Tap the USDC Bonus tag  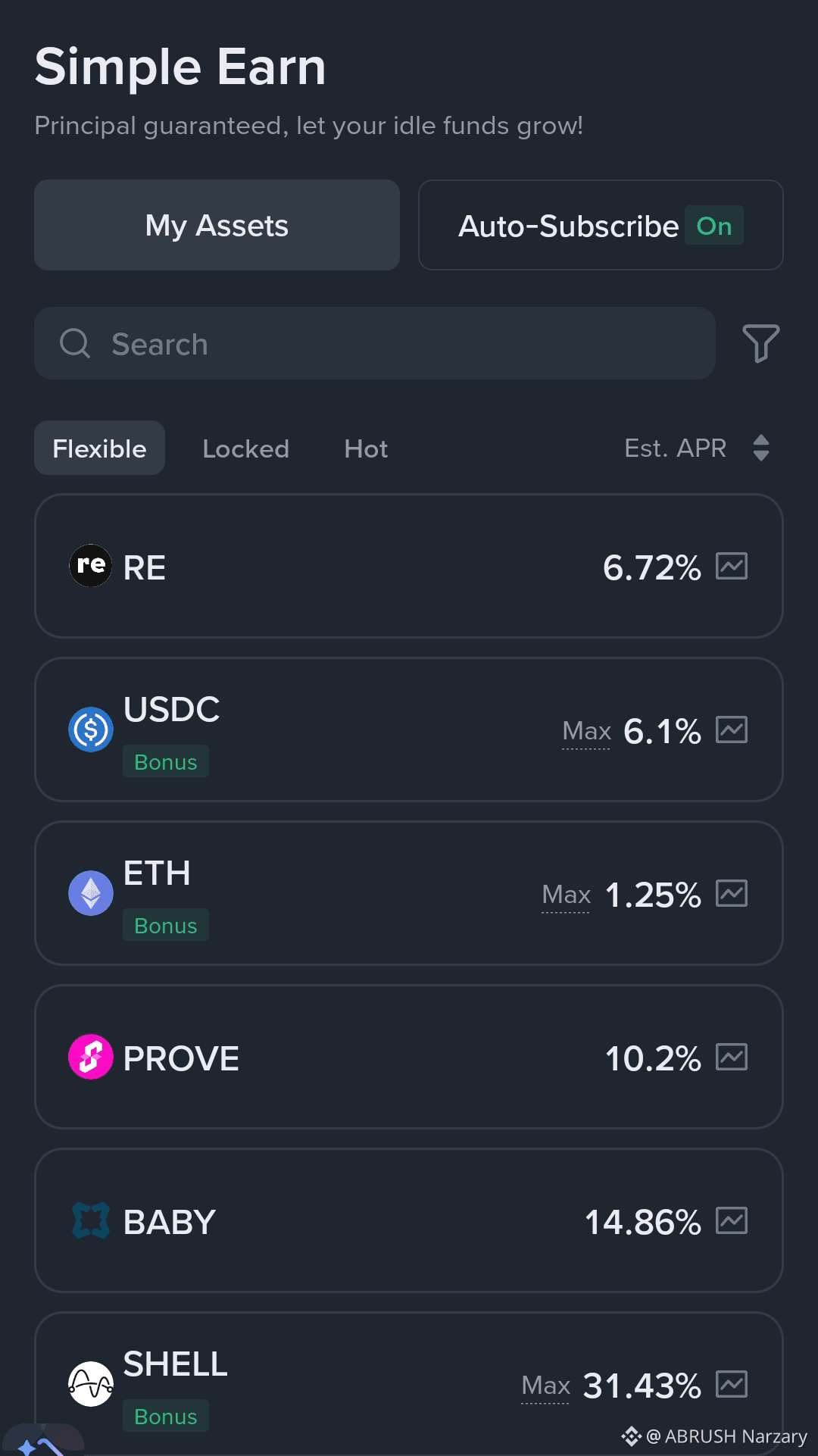pyautogui.click(x=166, y=761)
